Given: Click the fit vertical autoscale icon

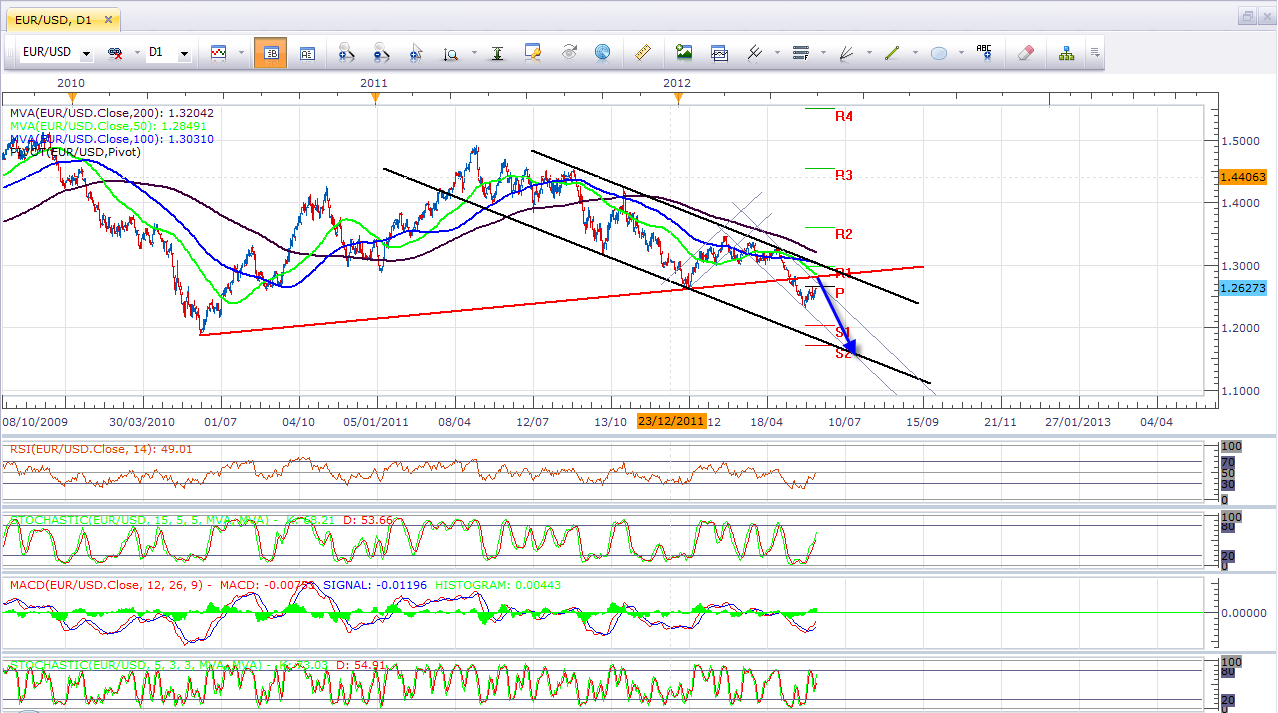Looking at the screenshot, I should point(497,53).
